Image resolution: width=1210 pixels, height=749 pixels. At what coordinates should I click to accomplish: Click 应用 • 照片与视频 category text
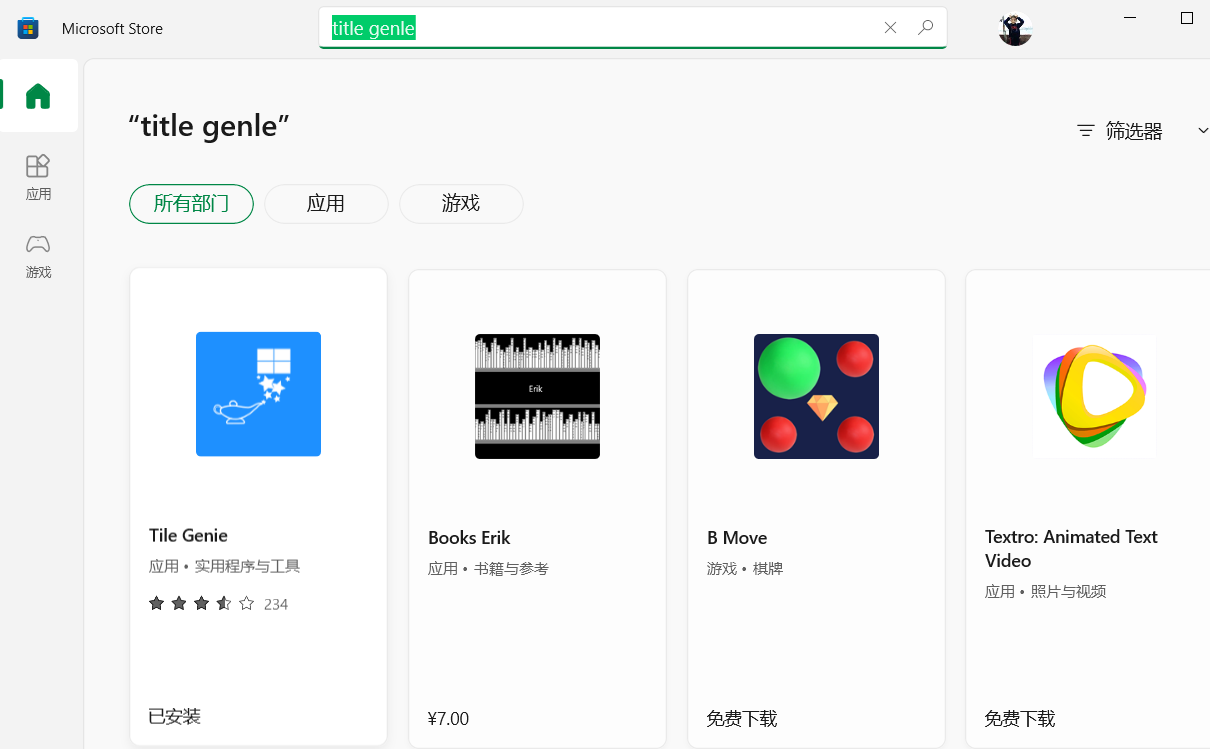pyautogui.click(x=1045, y=592)
